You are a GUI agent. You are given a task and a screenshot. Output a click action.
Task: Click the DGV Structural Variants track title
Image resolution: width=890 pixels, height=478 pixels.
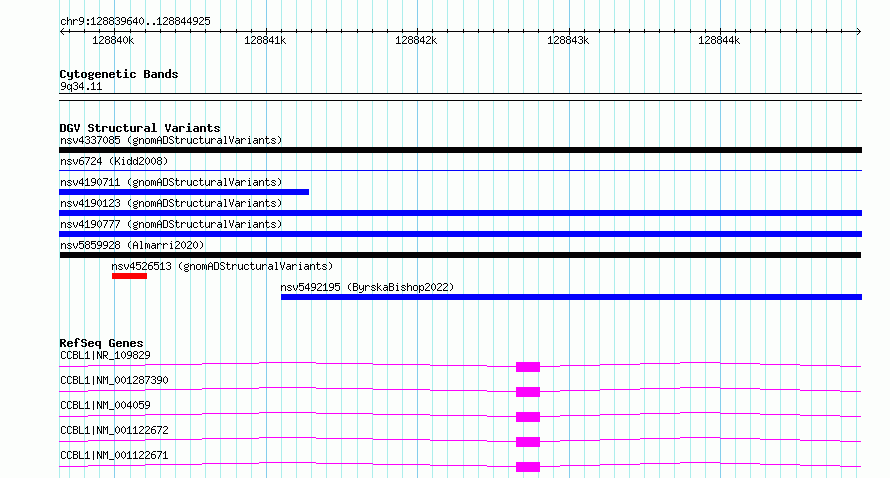click(x=140, y=128)
